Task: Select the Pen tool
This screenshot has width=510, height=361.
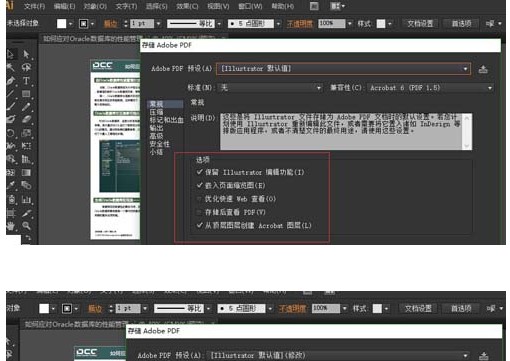Action: pos(11,81)
